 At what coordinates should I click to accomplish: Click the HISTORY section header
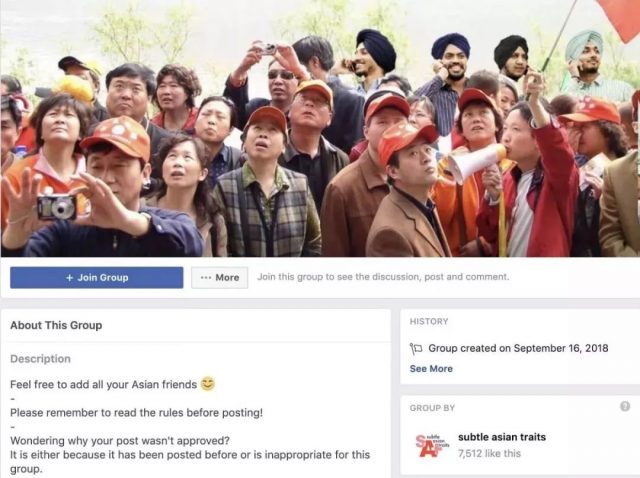[x=429, y=322]
